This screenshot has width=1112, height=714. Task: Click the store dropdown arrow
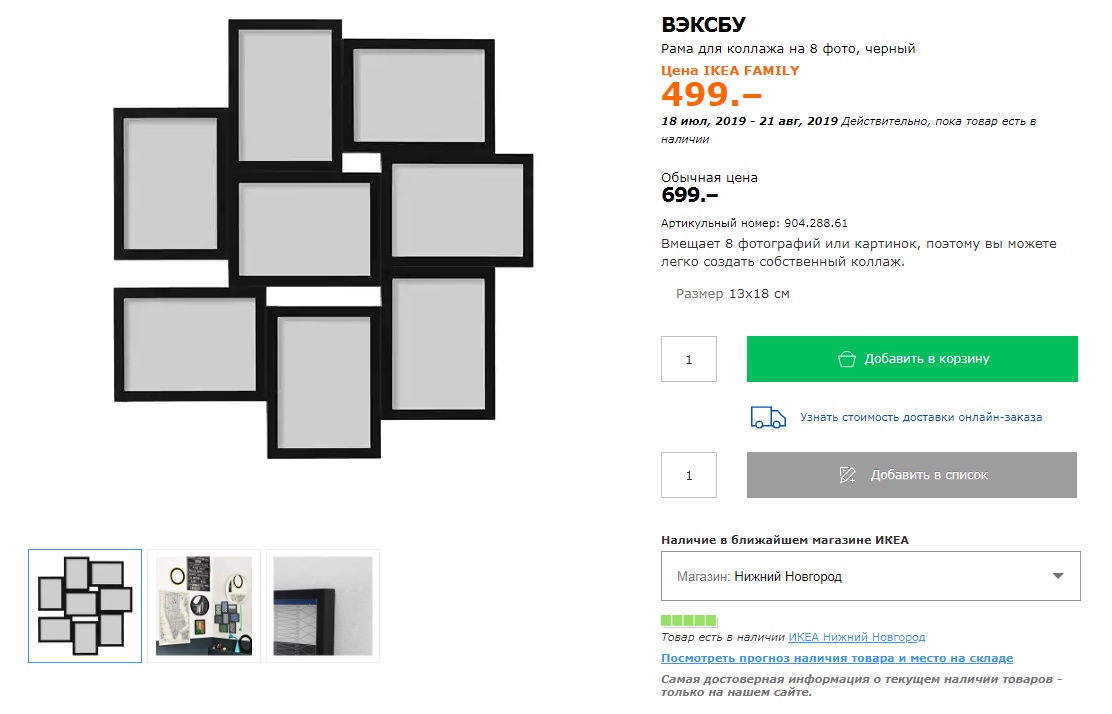coord(1058,576)
